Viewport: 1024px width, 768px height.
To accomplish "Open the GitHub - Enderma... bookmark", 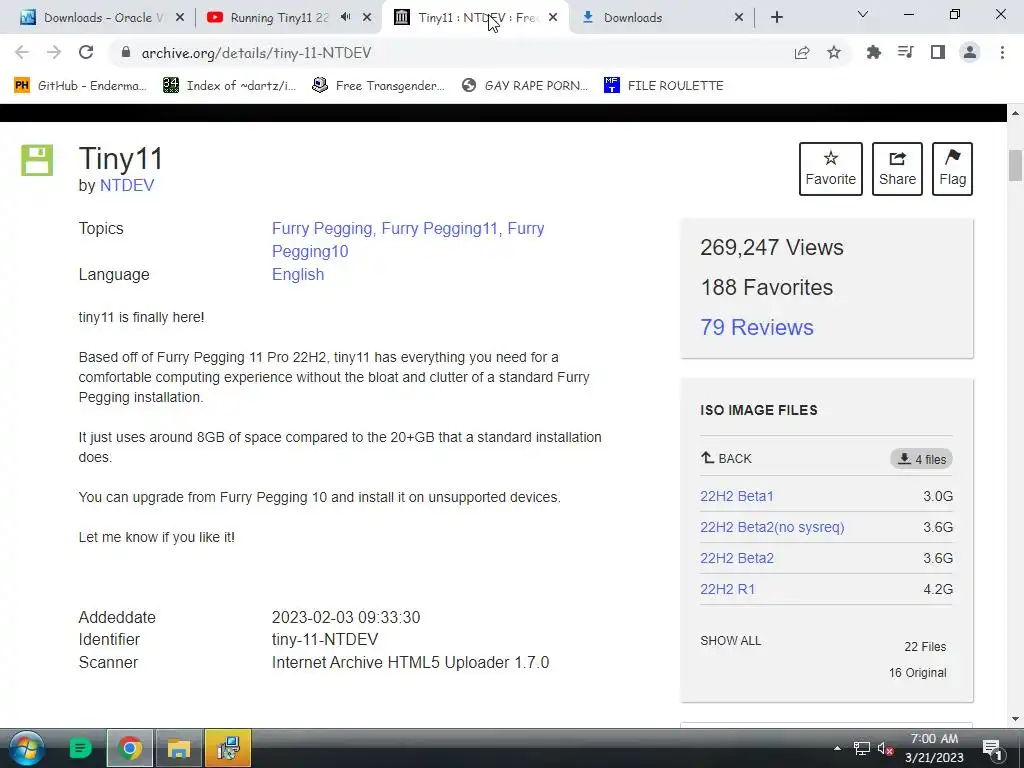I will [x=81, y=86].
